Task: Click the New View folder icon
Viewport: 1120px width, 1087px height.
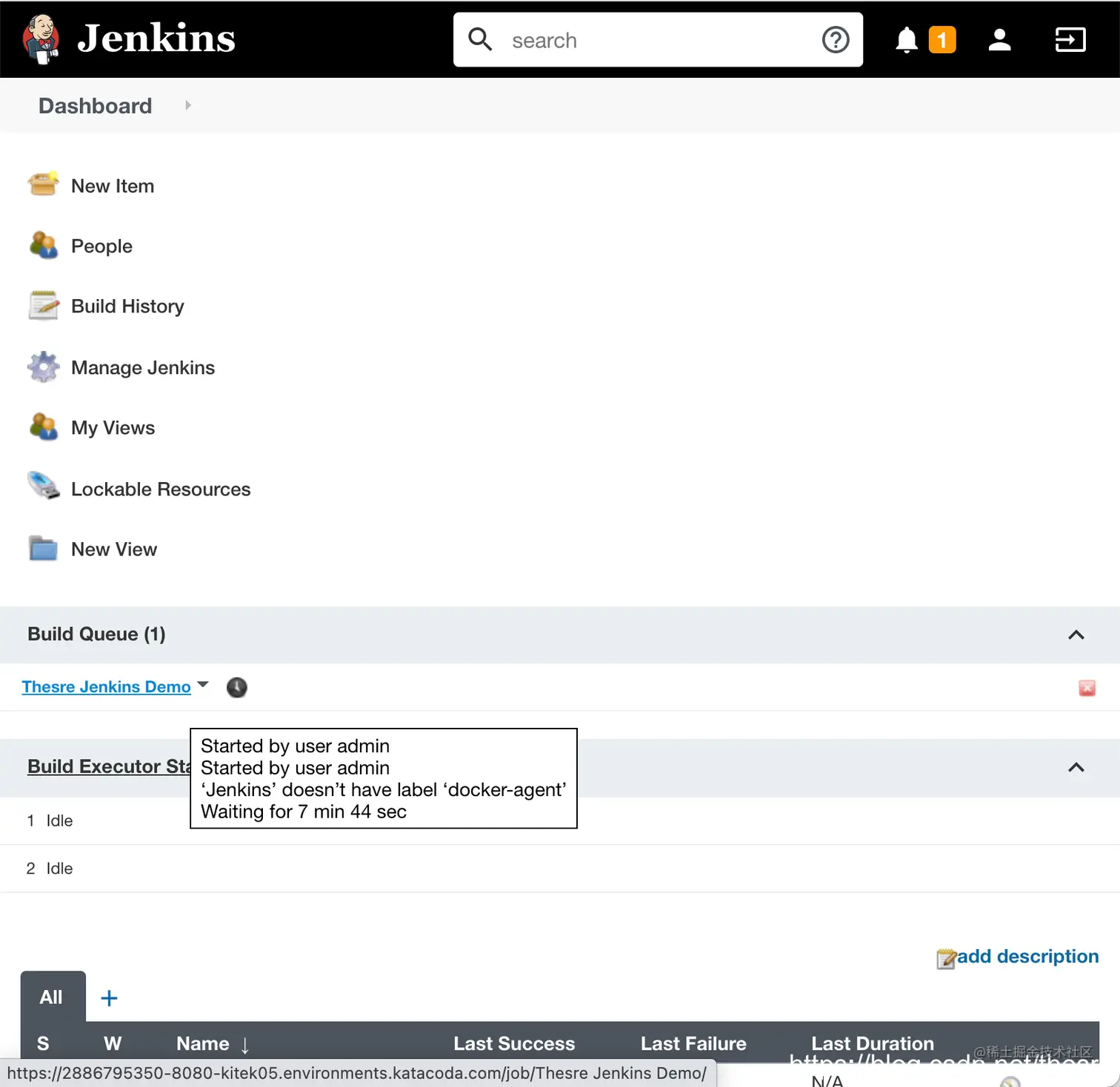Action: (x=44, y=549)
